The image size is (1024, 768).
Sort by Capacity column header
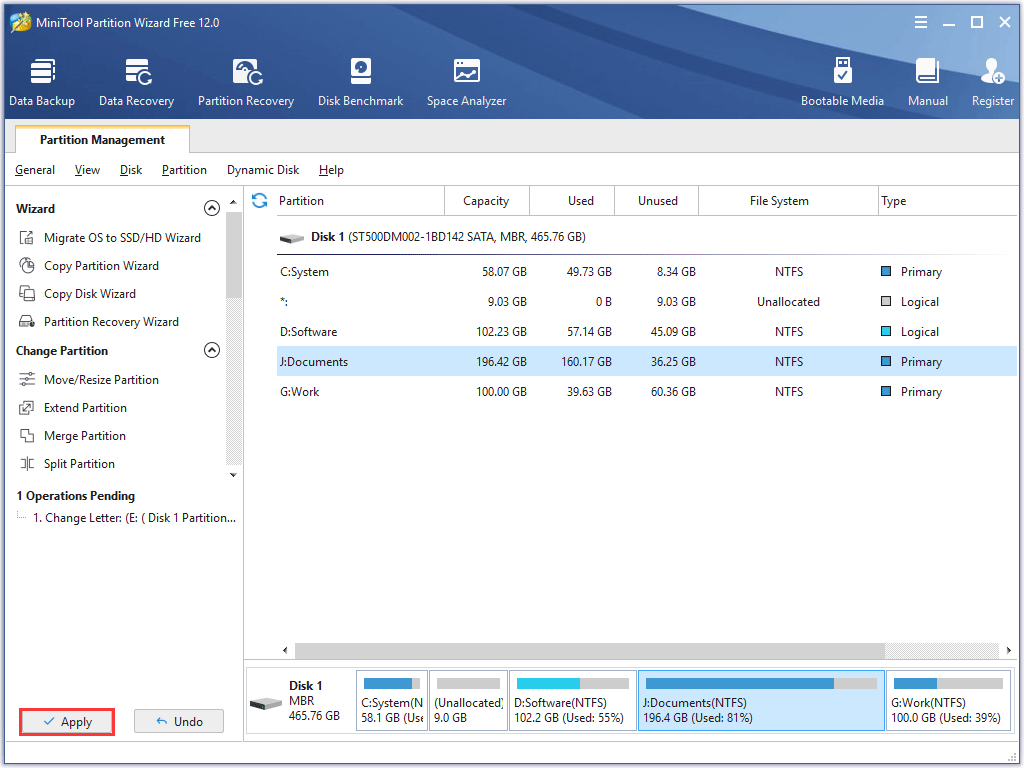click(x=487, y=200)
